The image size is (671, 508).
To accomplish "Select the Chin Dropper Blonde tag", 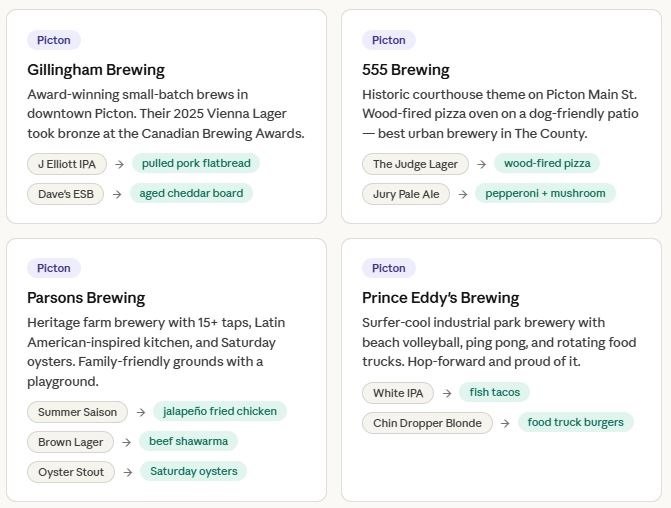I will [427, 423].
